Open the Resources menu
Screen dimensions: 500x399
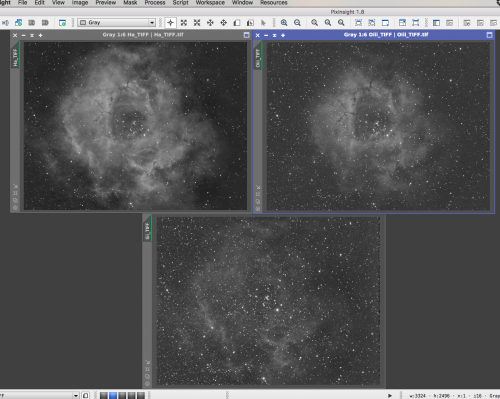point(274,3)
